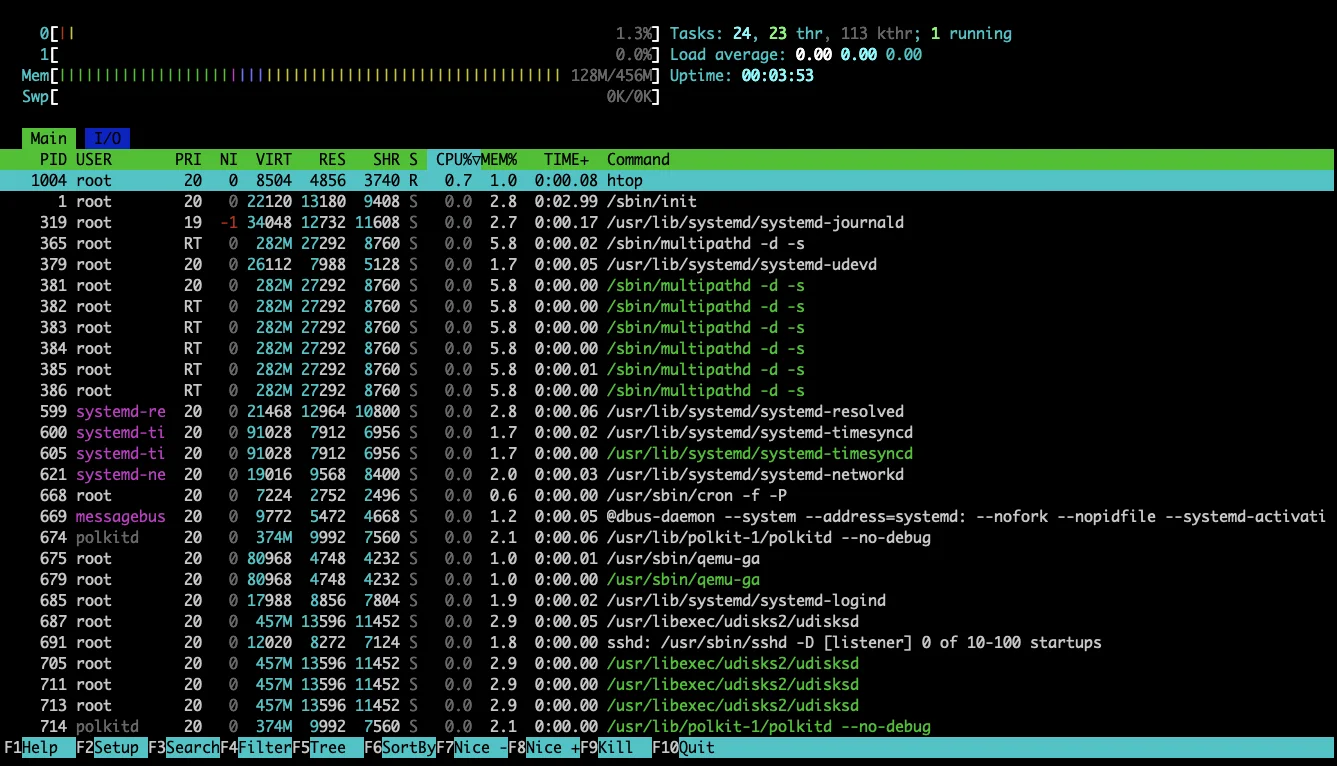Viewport: 1337px width, 766px height.
Task: Click the CPU 0 usage meter
Action: (350, 34)
